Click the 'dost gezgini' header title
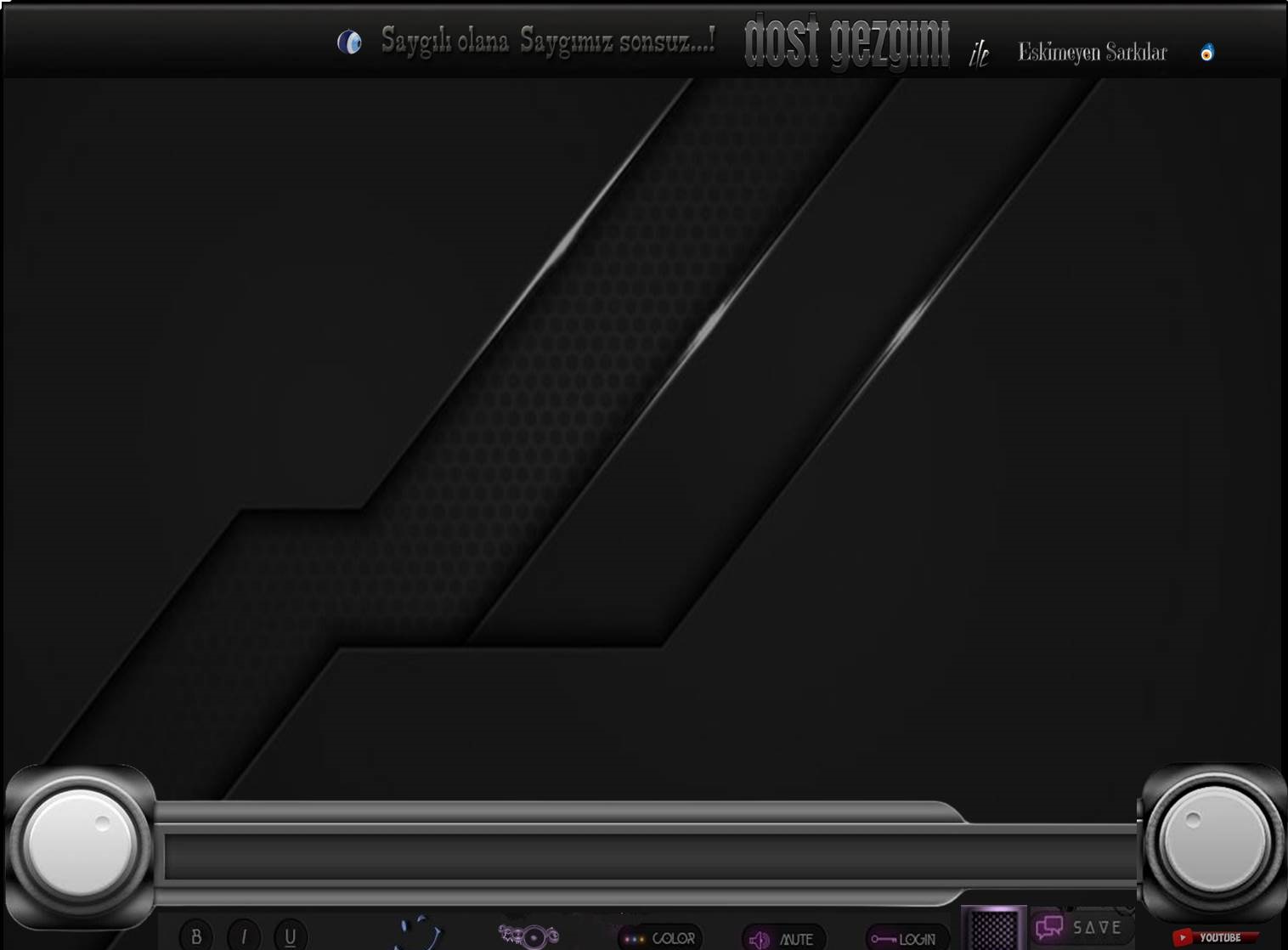The width and height of the screenshot is (1288, 950). point(846,42)
